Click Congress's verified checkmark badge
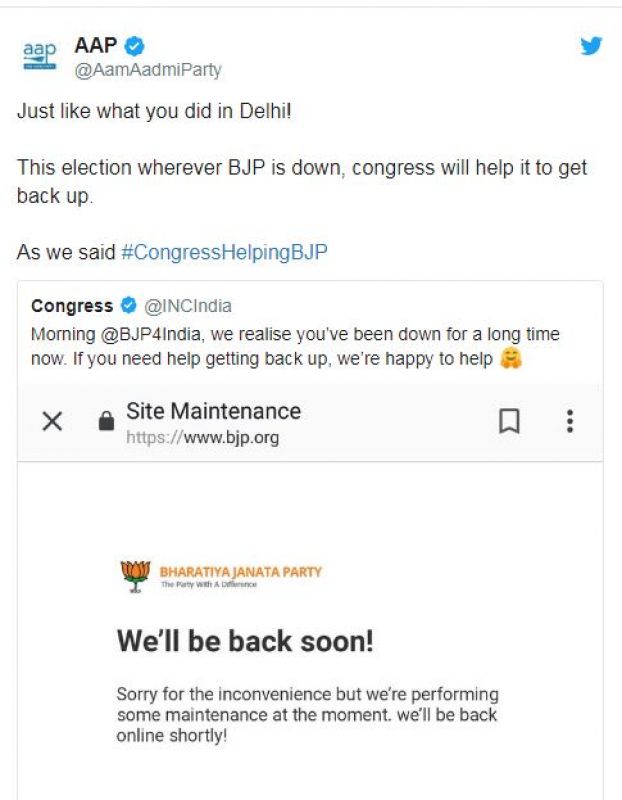Image resolution: width=622 pixels, height=800 pixels. pyautogui.click(x=127, y=306)
